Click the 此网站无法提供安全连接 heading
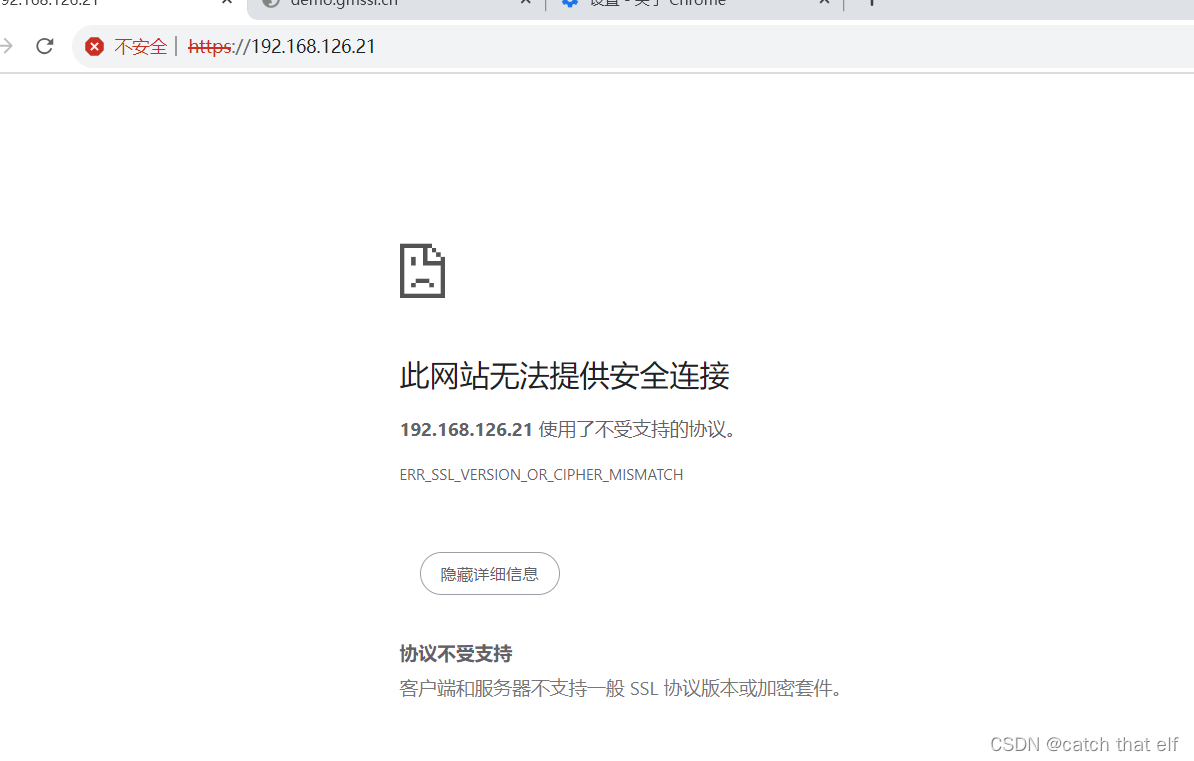 pos(564,376)
